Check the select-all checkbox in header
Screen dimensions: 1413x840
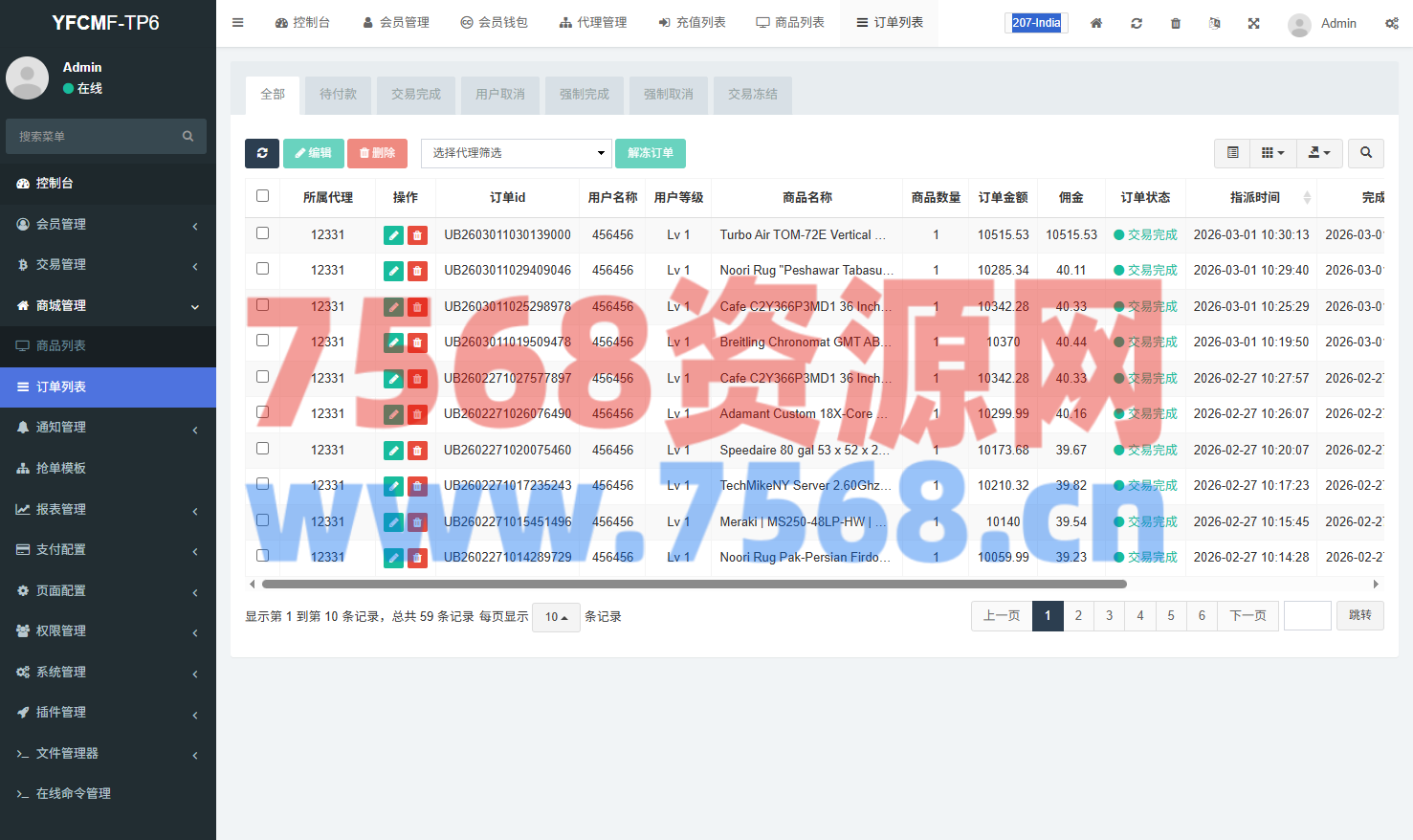pos(263,196)
